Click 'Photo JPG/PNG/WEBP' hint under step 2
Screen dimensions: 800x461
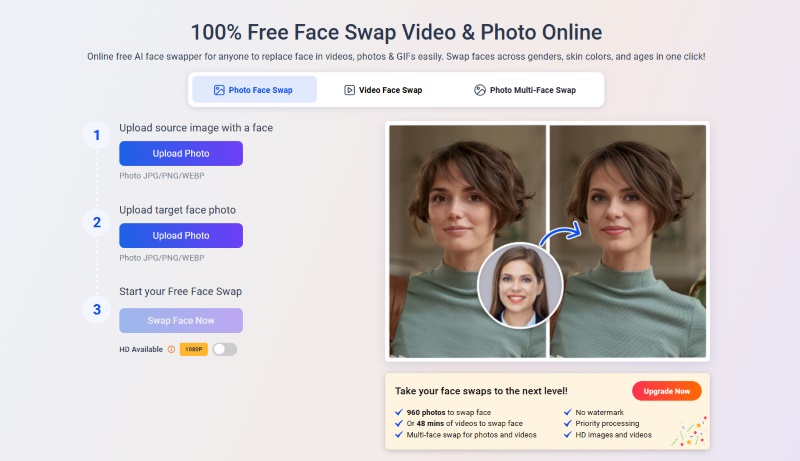point(162,258)
